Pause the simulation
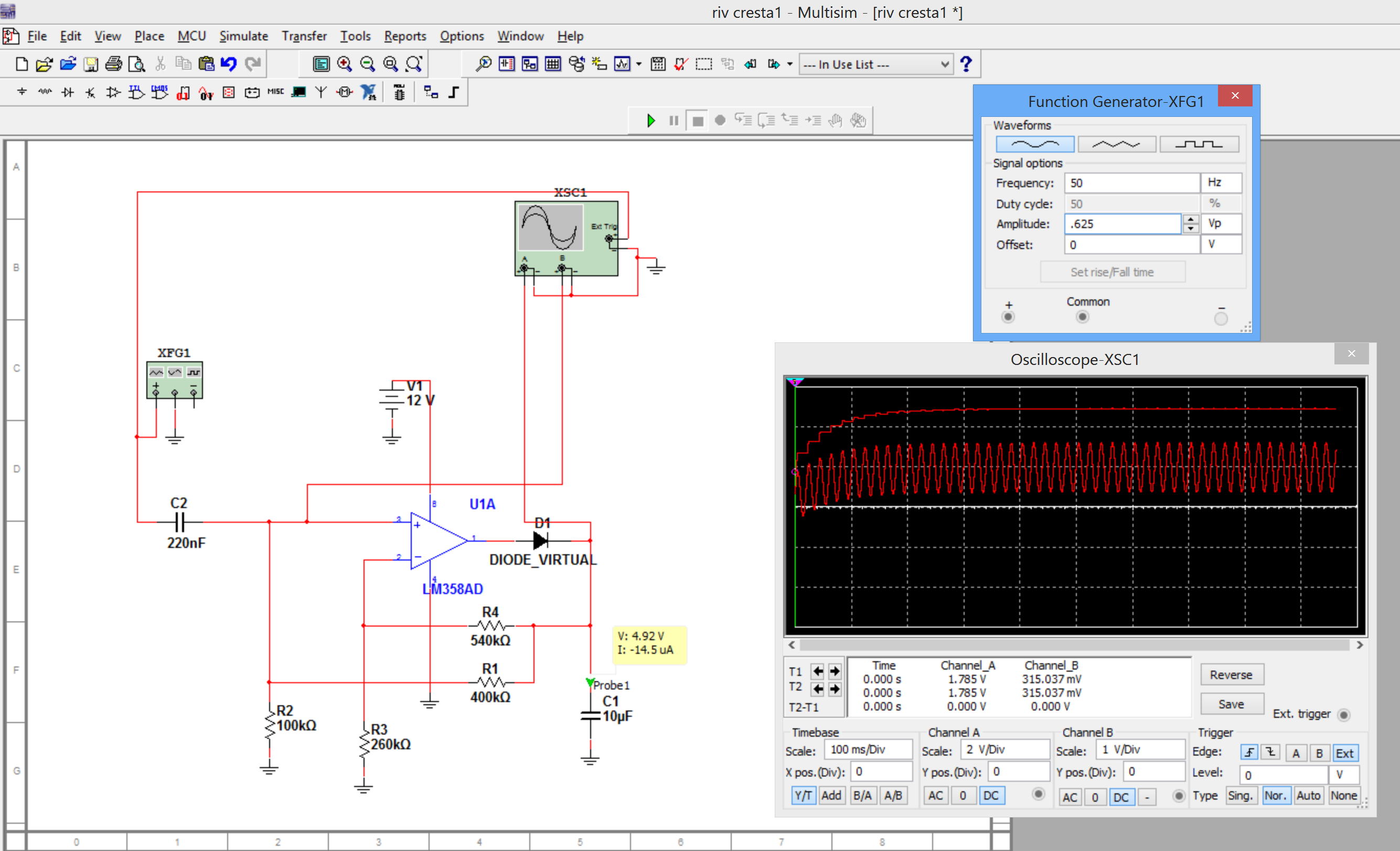 click(674, 121)
